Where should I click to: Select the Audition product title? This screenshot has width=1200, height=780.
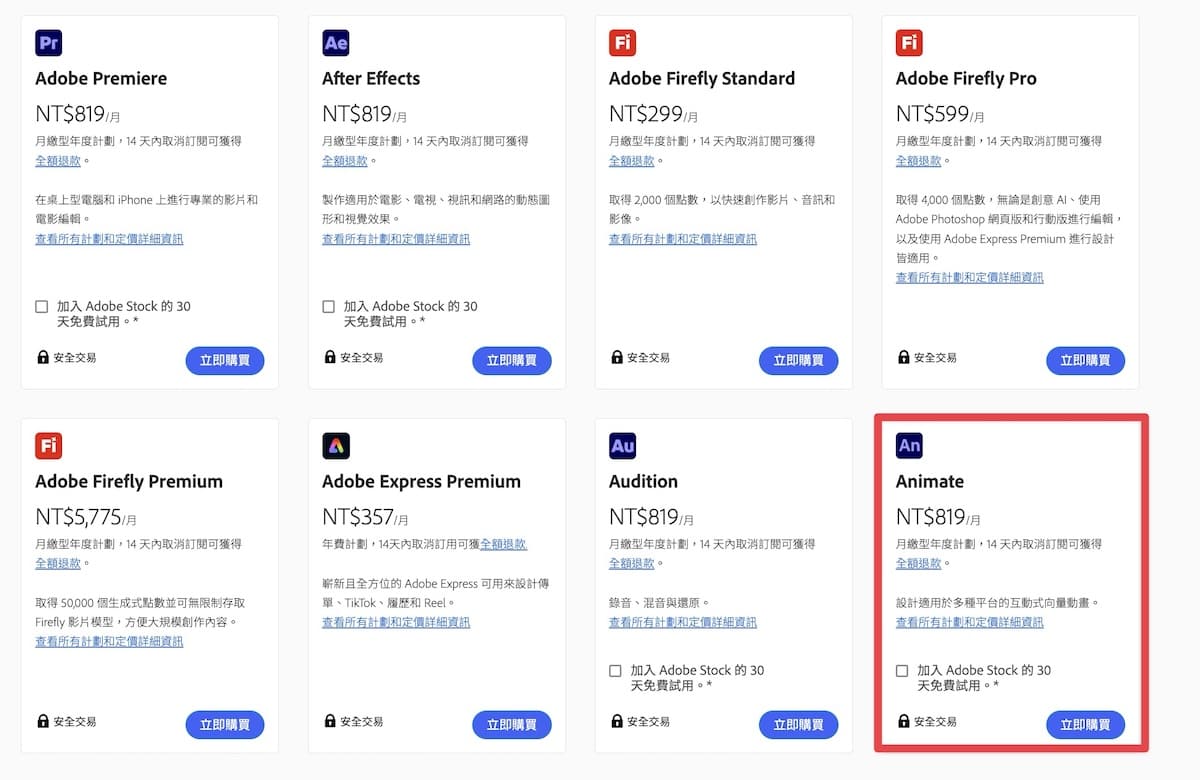[x=643, y=481]
